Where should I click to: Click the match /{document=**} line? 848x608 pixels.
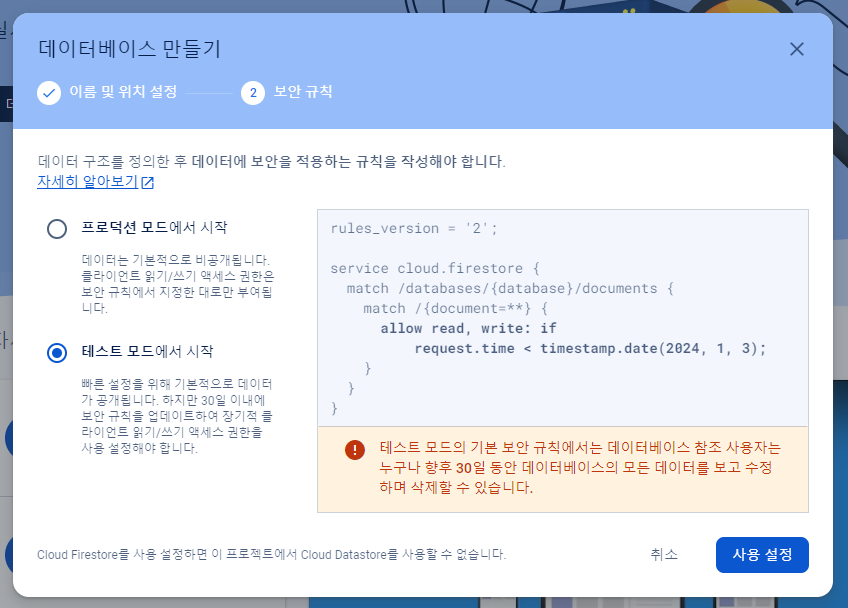(x=455, y=308)
